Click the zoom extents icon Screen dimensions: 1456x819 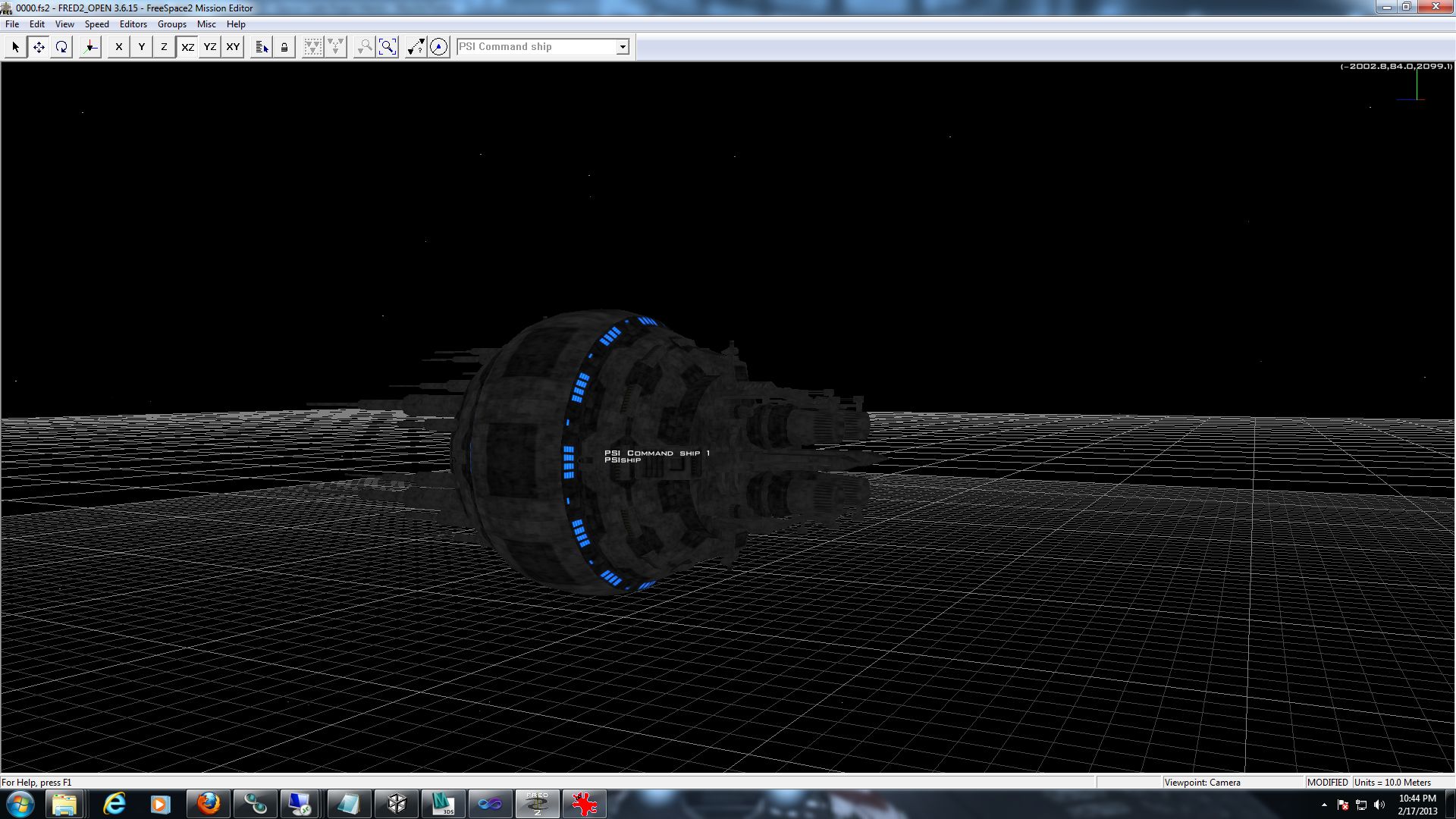coord(388,47)
